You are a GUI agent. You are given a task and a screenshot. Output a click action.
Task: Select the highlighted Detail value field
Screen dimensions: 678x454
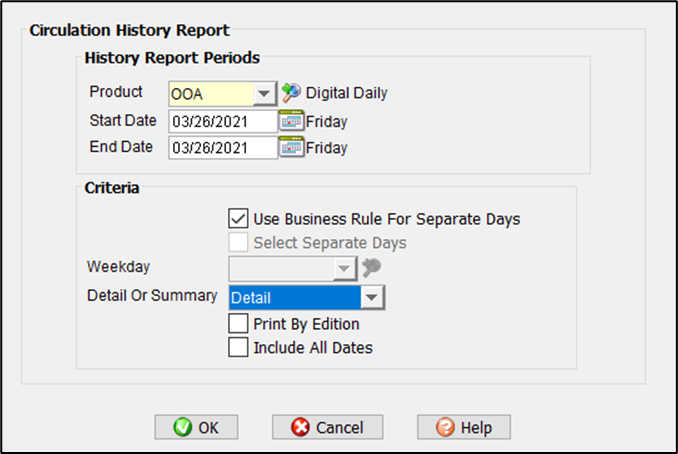tap(292, 297)
